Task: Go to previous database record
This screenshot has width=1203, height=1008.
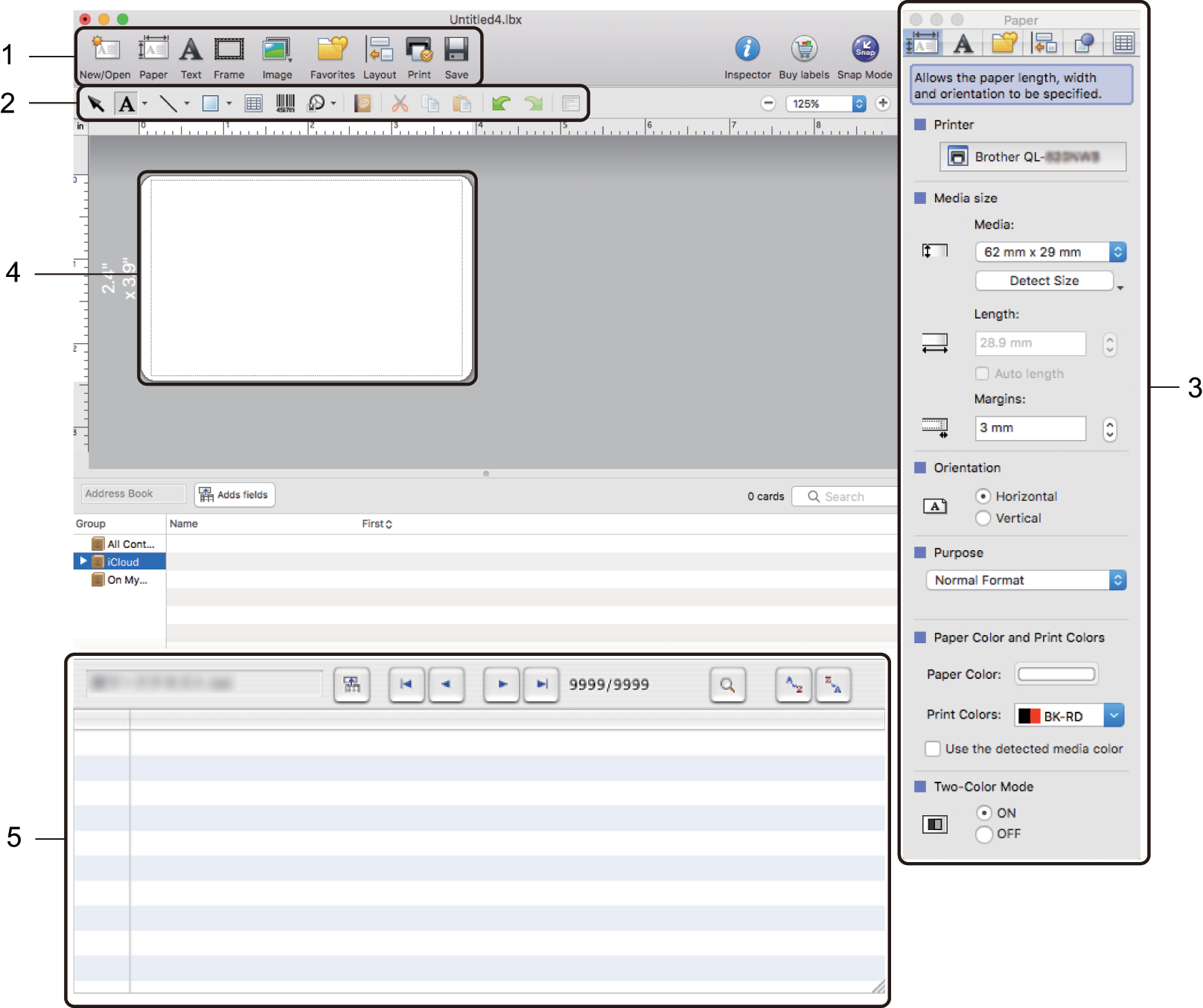Action: pyautogui.click(x=446, y=684)
